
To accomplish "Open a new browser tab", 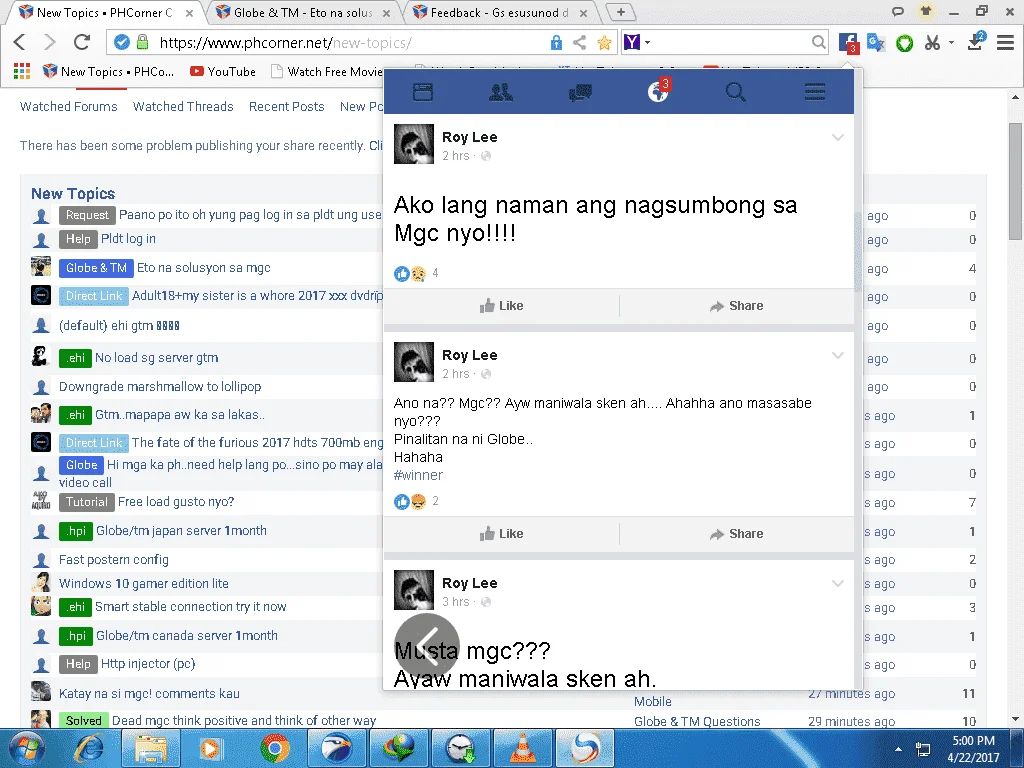I will (620, 12).
